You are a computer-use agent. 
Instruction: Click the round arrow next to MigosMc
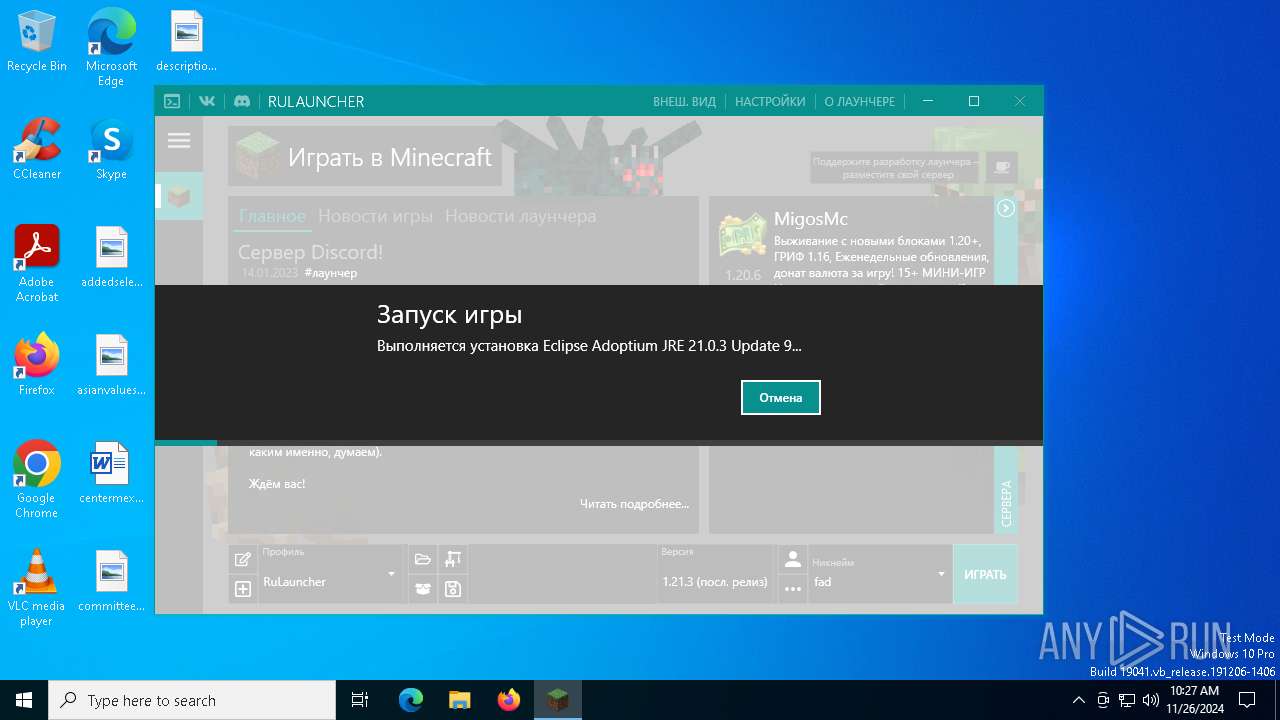pyautogui.click(x=1006, y=209)
